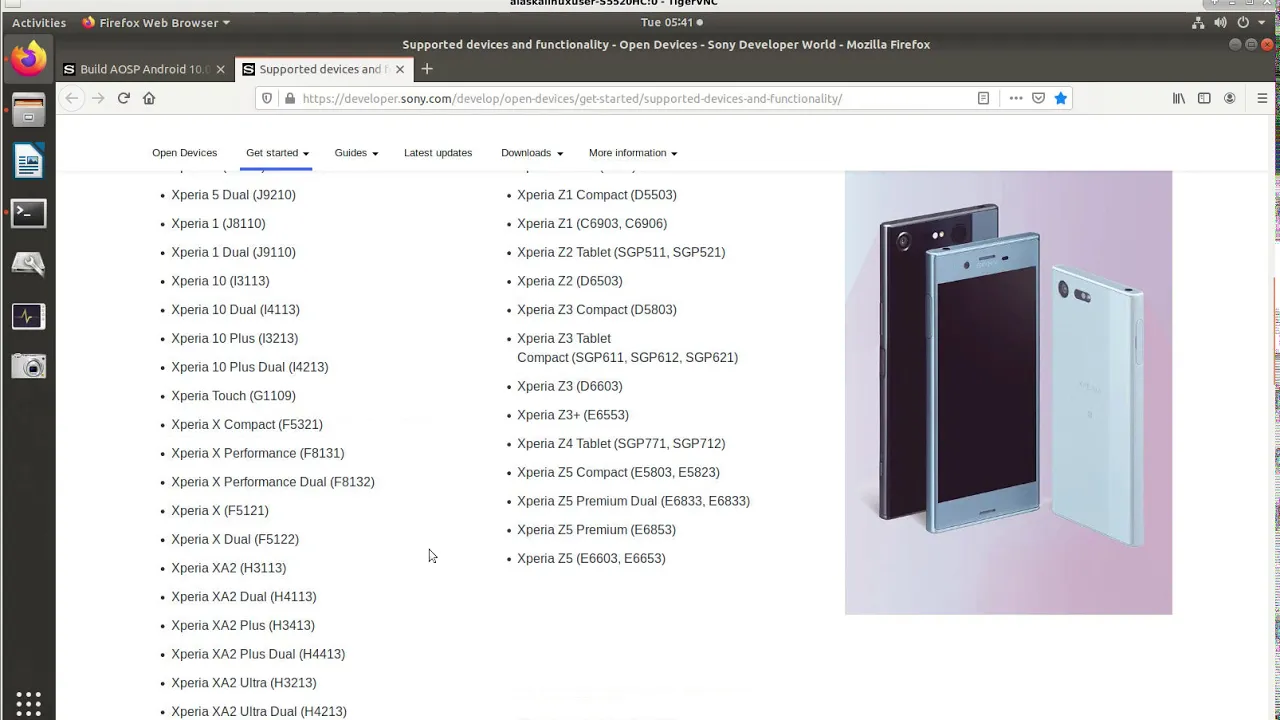1280x720 pixels.
Task: Click the Xperia phones product image
Action: [x=1008, y=392]
